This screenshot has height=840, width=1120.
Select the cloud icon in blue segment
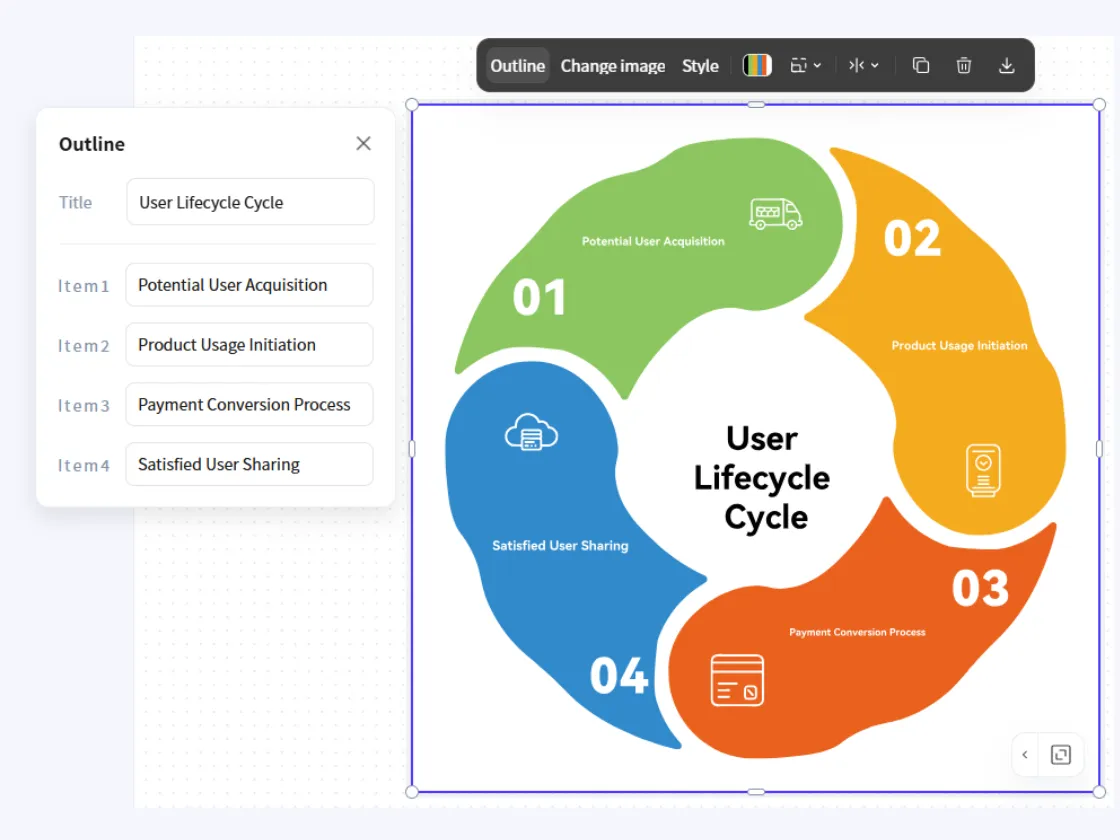point(531,432)
